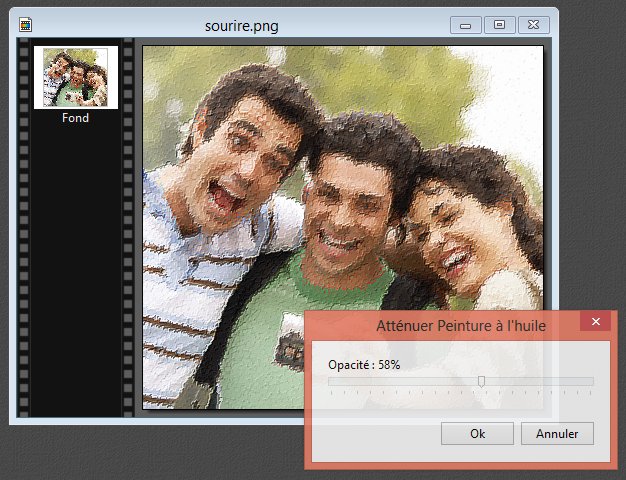The image size is (626, 480).
Task: Click Opacité slider track left of handle
Action: (400, 381)
